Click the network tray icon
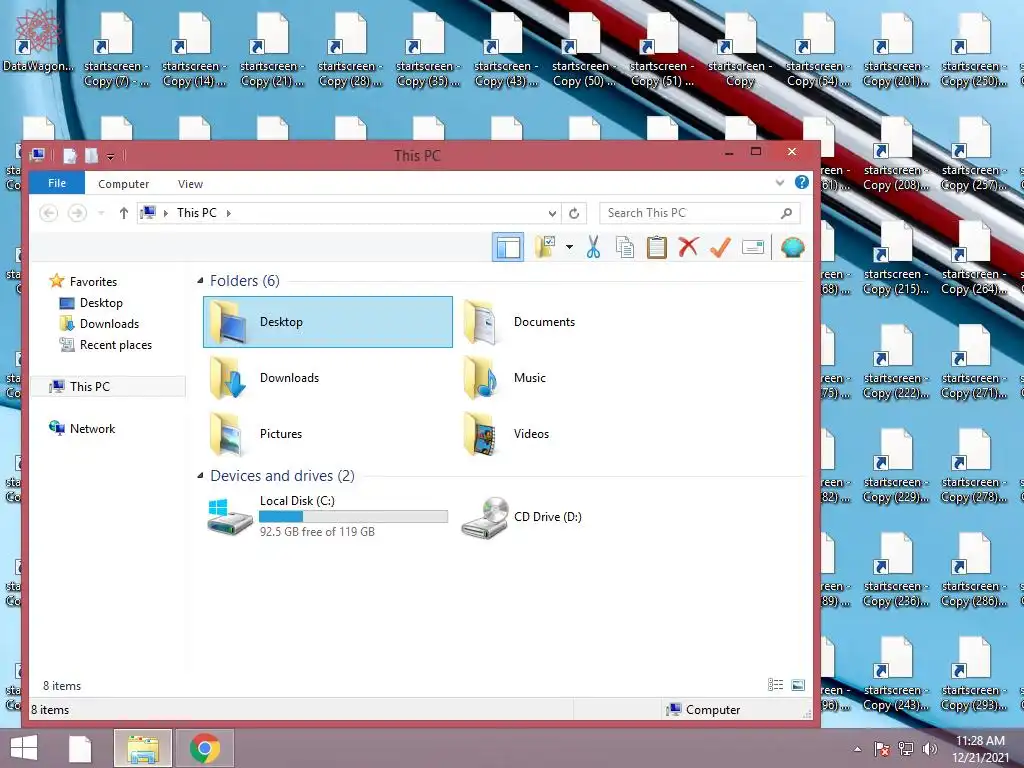This screenshot has width=1024, height=768. [x=906, y=749]
